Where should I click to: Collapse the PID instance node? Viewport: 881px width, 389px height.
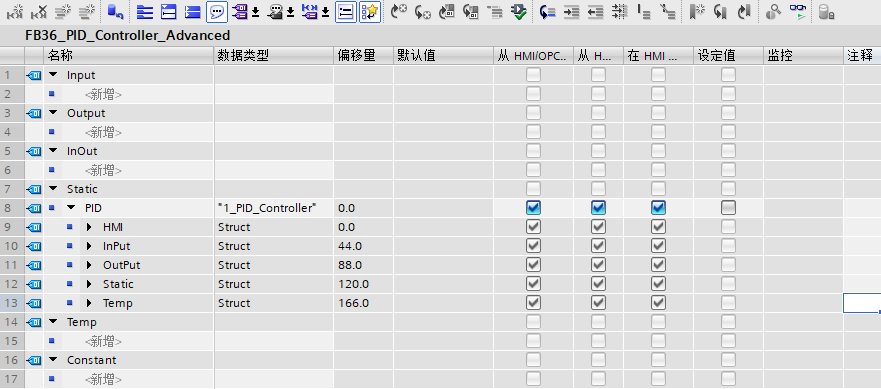71,208
